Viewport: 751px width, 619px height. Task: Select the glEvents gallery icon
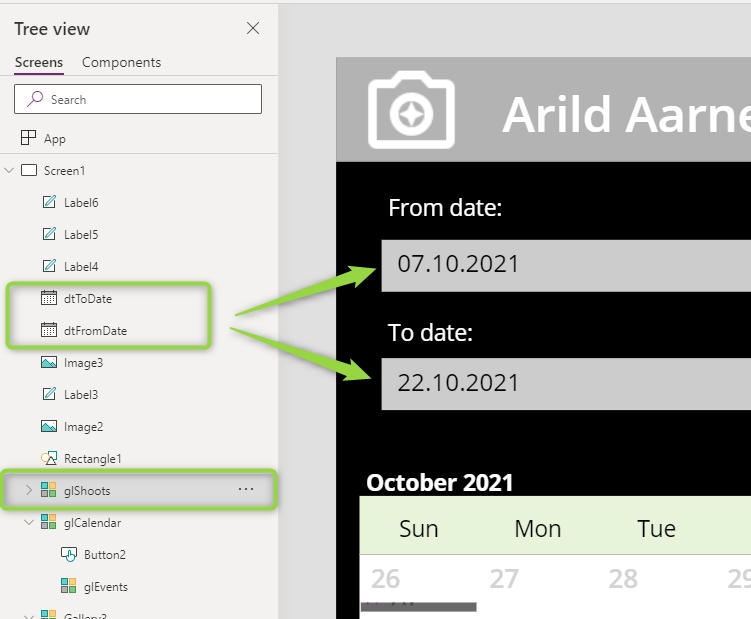(x=68, y=585)
